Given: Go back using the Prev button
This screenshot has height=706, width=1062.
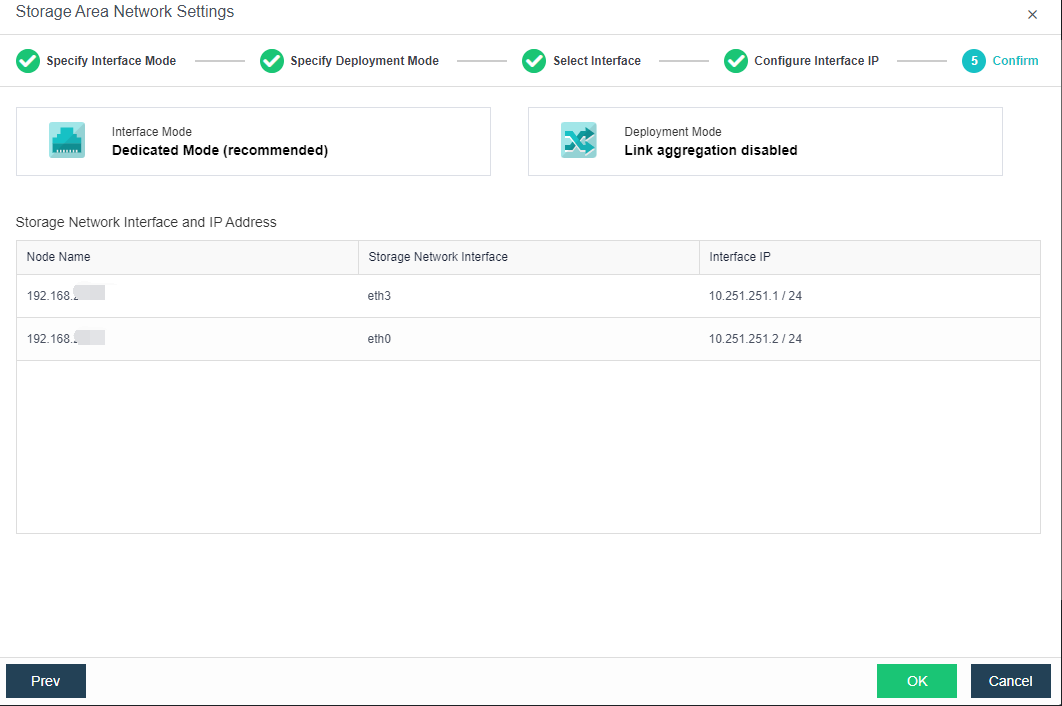Looking at the screenshot, I should click(45, 681).
